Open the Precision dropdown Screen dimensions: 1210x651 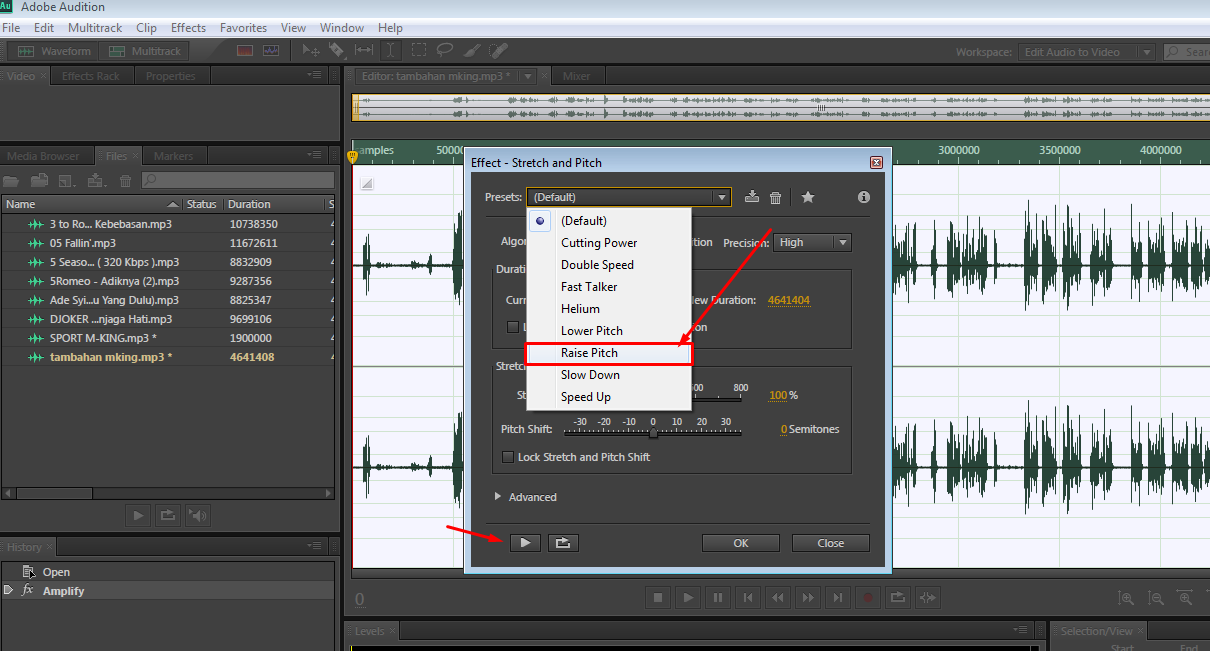(814, 242)
